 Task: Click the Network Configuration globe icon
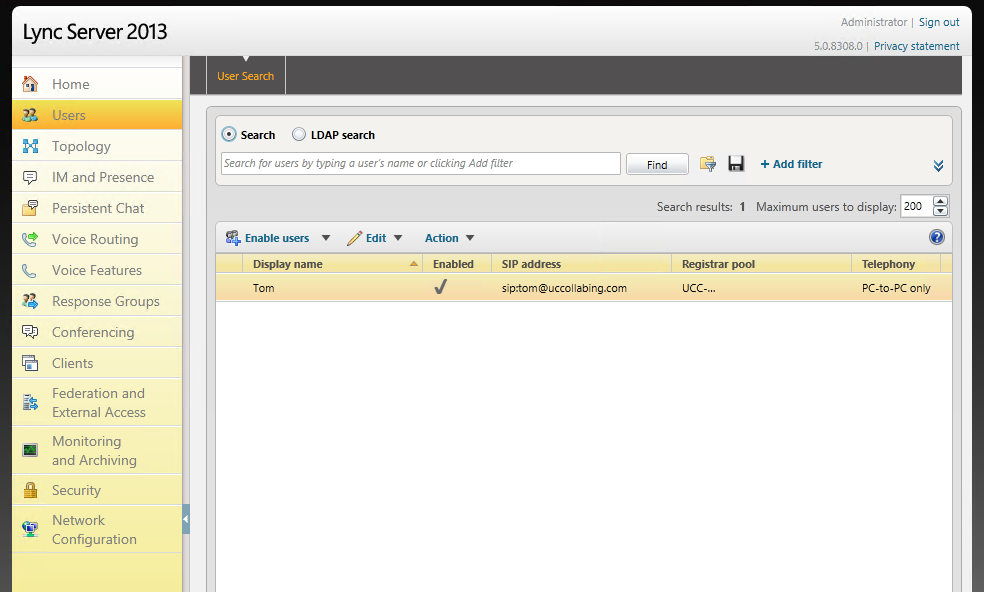point(29,529)
